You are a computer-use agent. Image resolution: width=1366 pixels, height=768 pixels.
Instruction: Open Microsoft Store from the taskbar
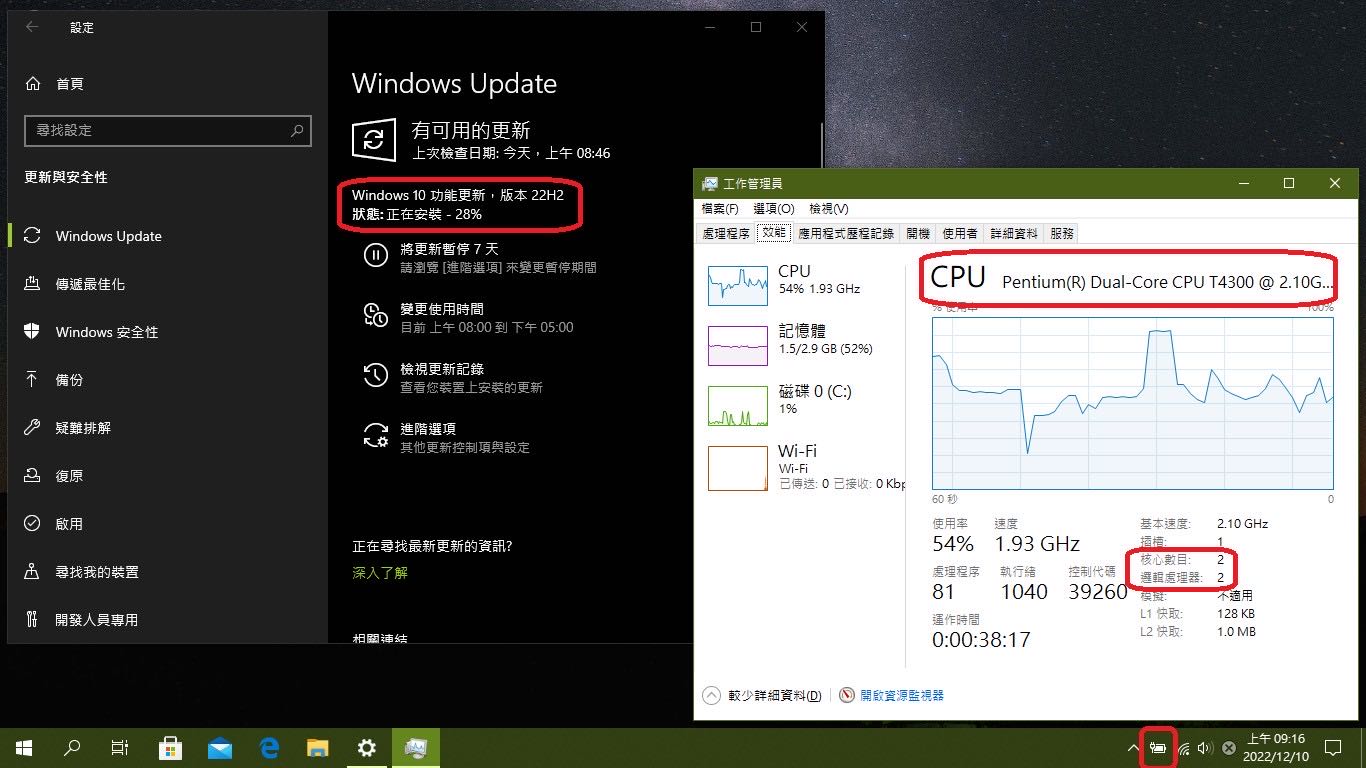point(170,747)
